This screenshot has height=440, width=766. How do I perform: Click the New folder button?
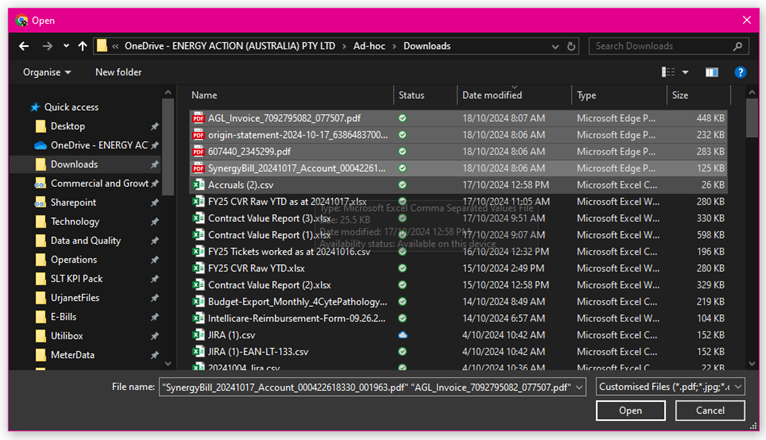118,72
